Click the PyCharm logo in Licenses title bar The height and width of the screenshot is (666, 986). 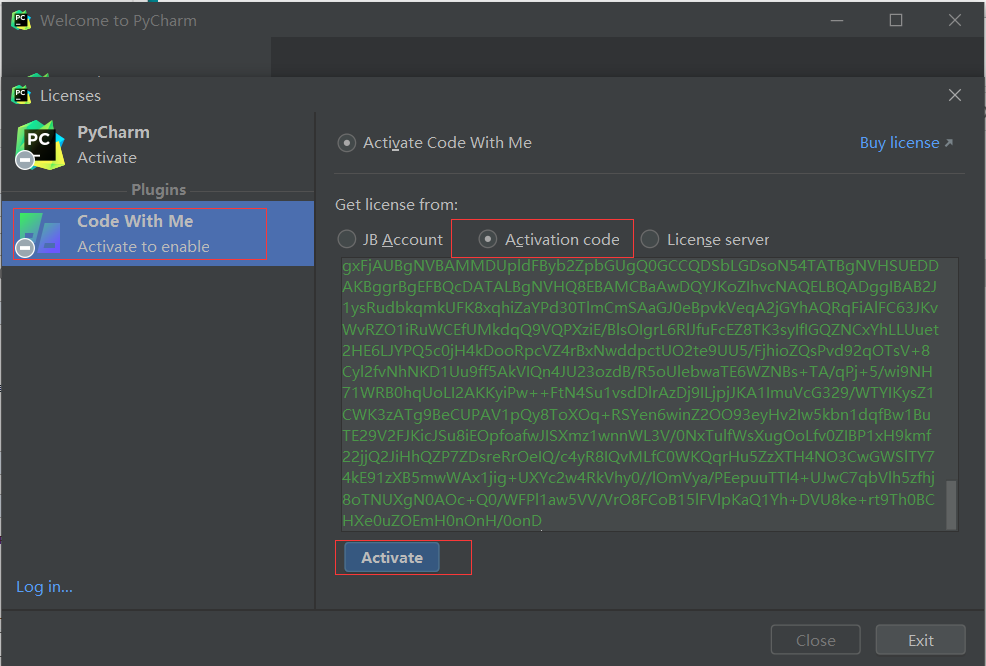coord(21,95)
